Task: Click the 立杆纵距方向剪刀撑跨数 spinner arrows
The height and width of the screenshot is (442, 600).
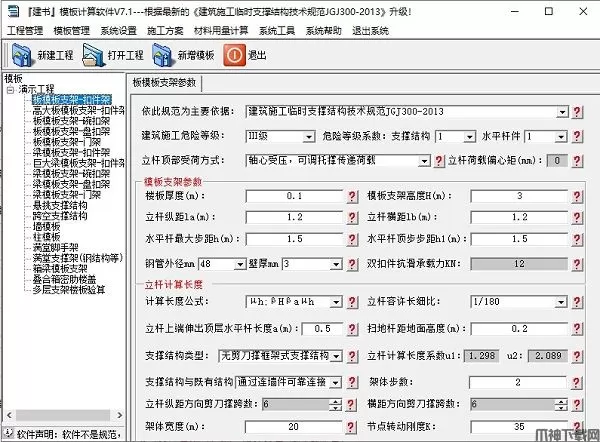Action: 336,404
